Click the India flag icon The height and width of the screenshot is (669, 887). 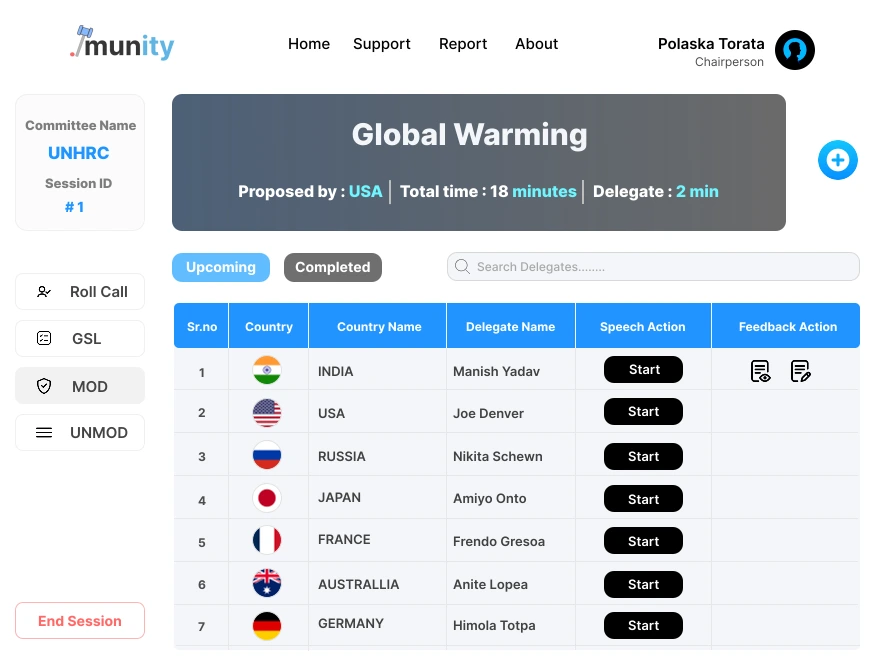(267, 371)
